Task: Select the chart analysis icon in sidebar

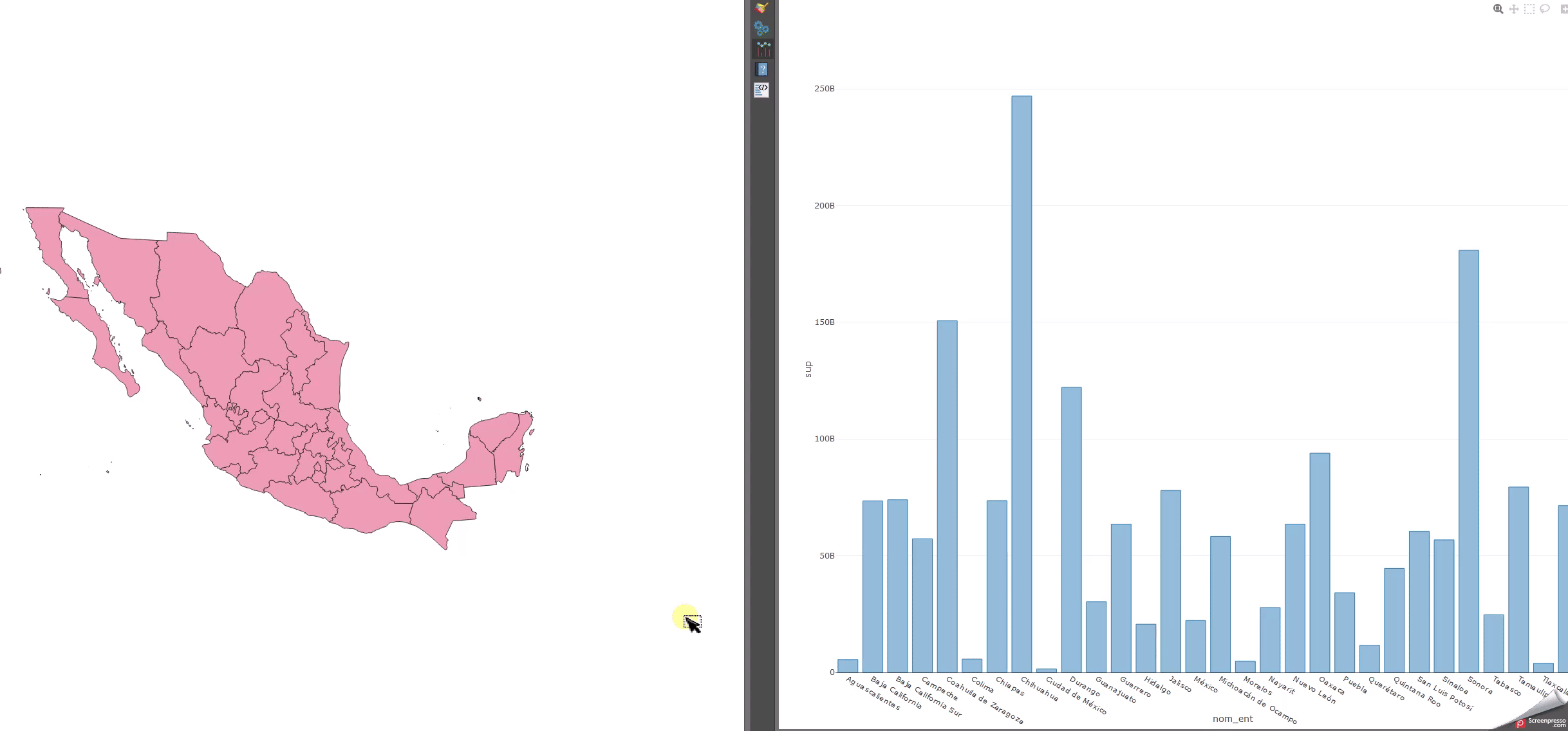Action: 762,48
